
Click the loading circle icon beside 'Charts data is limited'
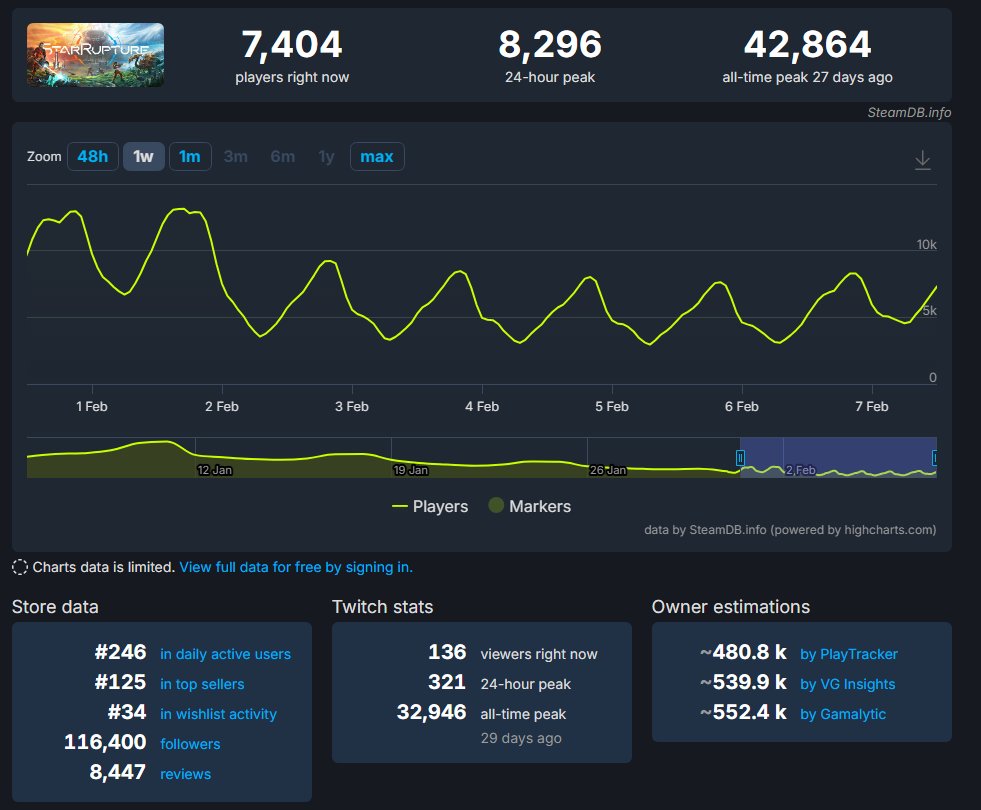click(20, 567)
